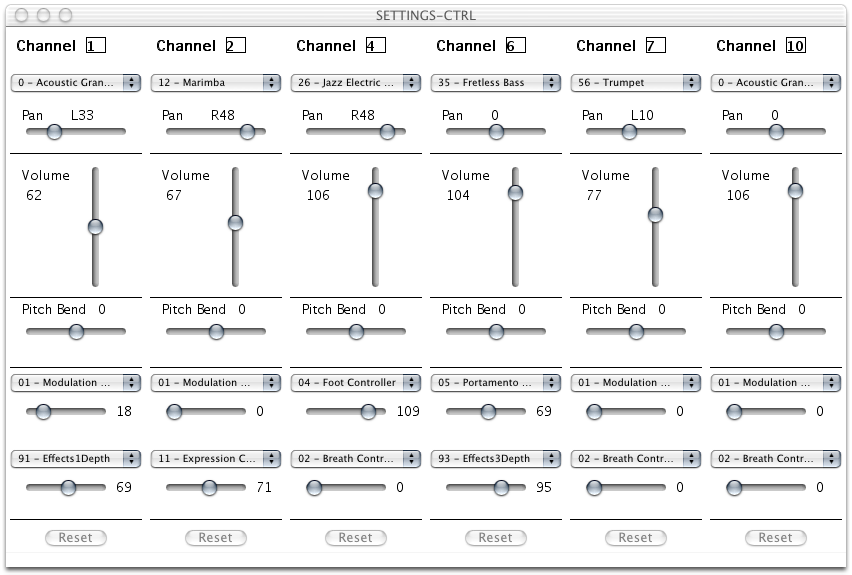The image size is (852, 575).
Task: Open the Expression controller dropdown on Channel 2
Action: coord(216,459)
